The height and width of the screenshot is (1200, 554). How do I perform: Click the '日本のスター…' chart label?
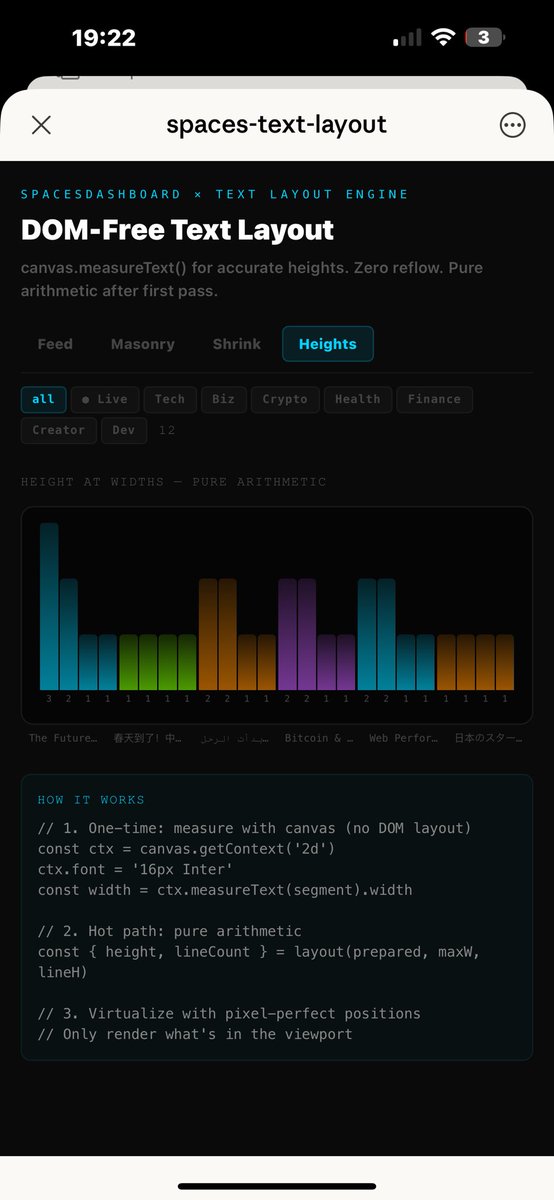tap(488, 738)
